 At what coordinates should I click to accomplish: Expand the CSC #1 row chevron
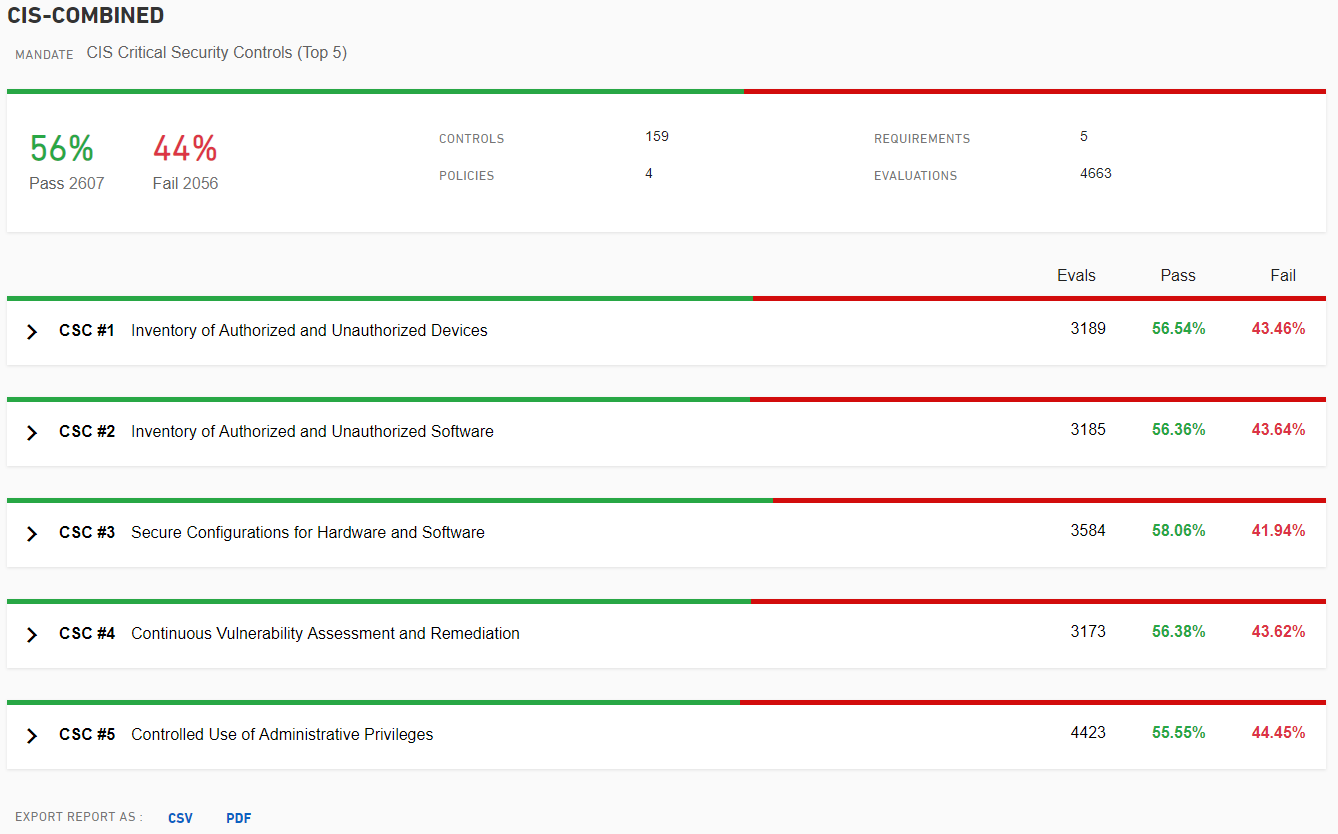click(32, 331)
